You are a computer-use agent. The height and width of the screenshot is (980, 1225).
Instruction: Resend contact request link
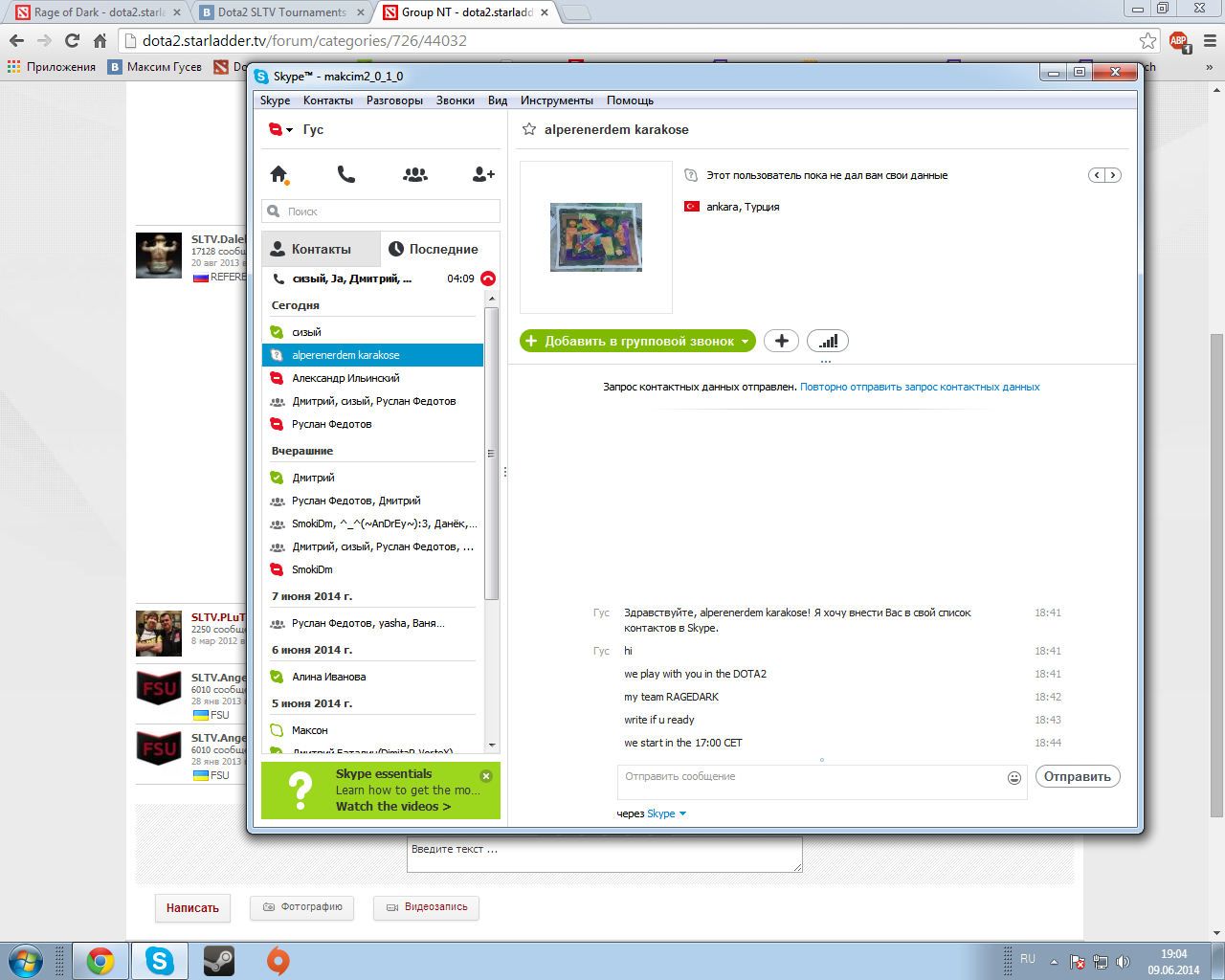tap(920, 388)
